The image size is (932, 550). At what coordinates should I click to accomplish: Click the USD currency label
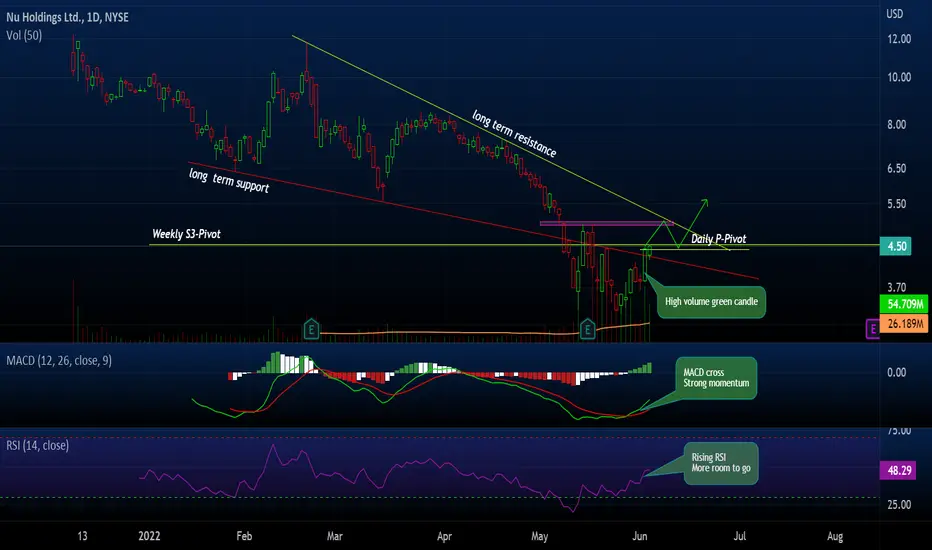(895, 14)
